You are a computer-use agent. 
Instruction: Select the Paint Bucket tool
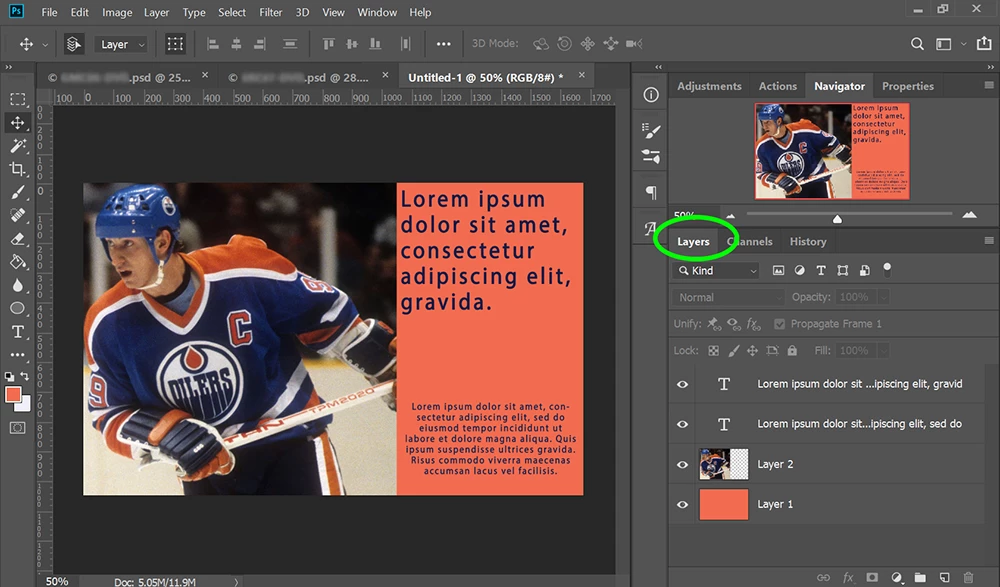pos(18,262)
